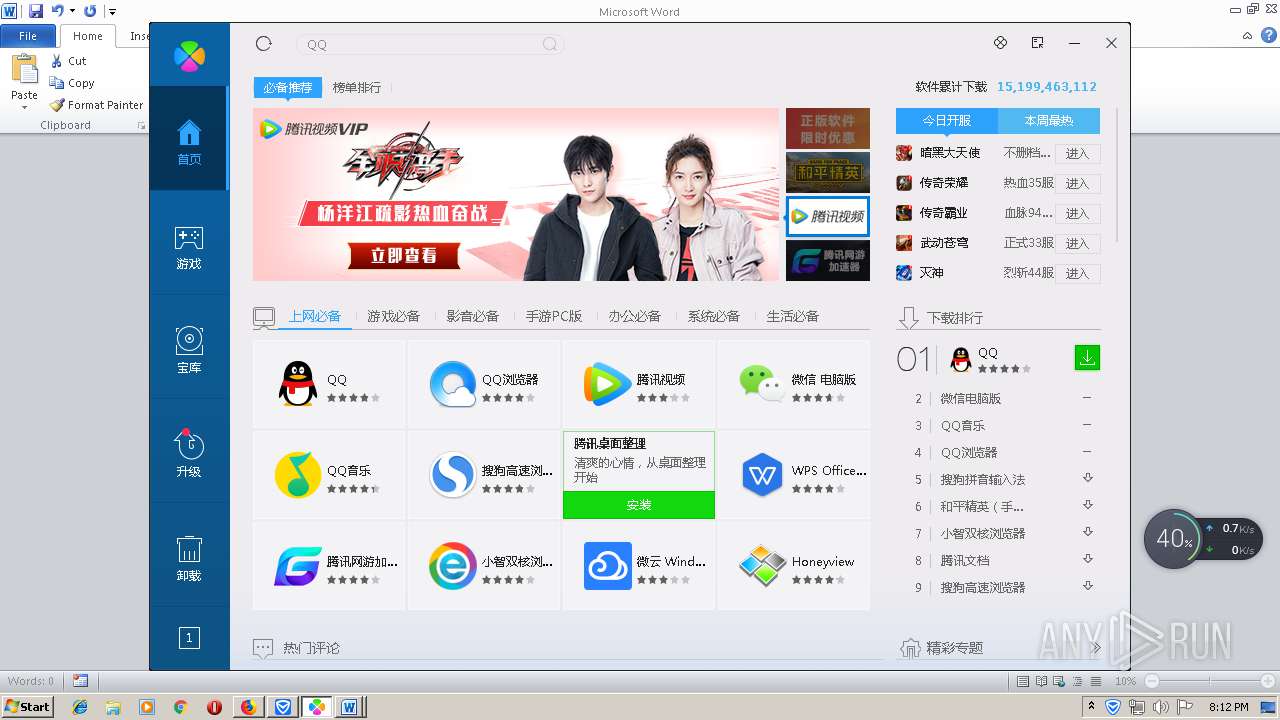This screenshot has width=1280, height=720.
Task: Click 进入 button for 传奇霸业
Action: pyautogui.click(x=1077, y=214)
